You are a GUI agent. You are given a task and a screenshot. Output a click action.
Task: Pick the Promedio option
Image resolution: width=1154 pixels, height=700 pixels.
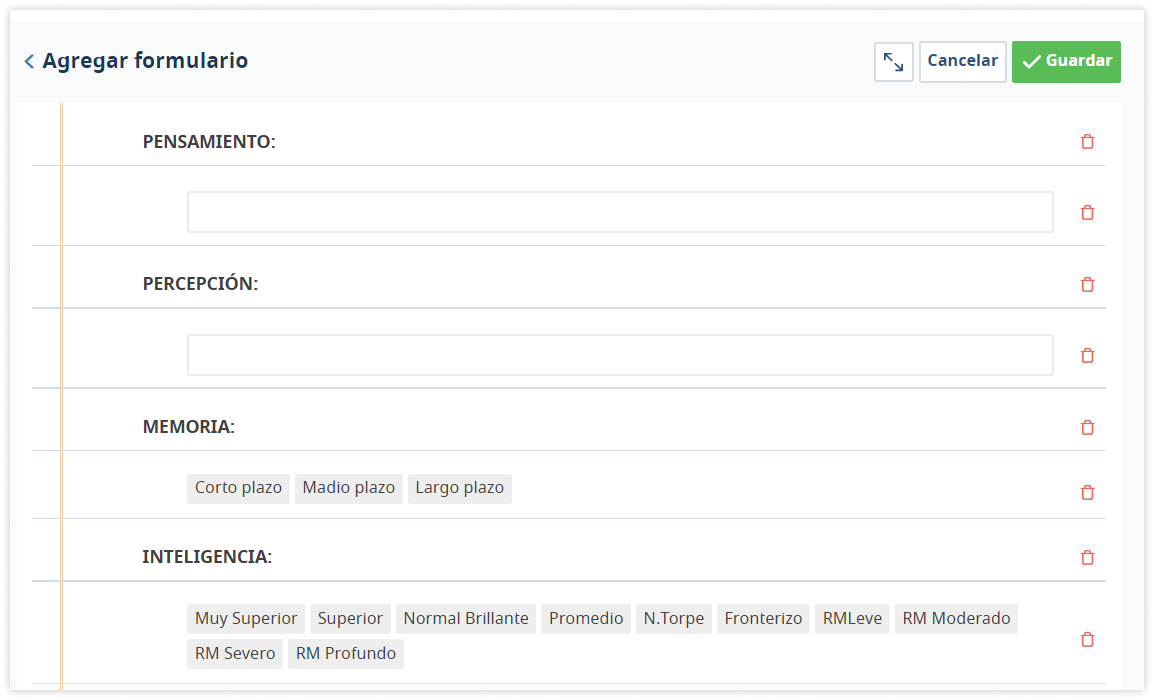pyautogui.click(x=586, y=618)
